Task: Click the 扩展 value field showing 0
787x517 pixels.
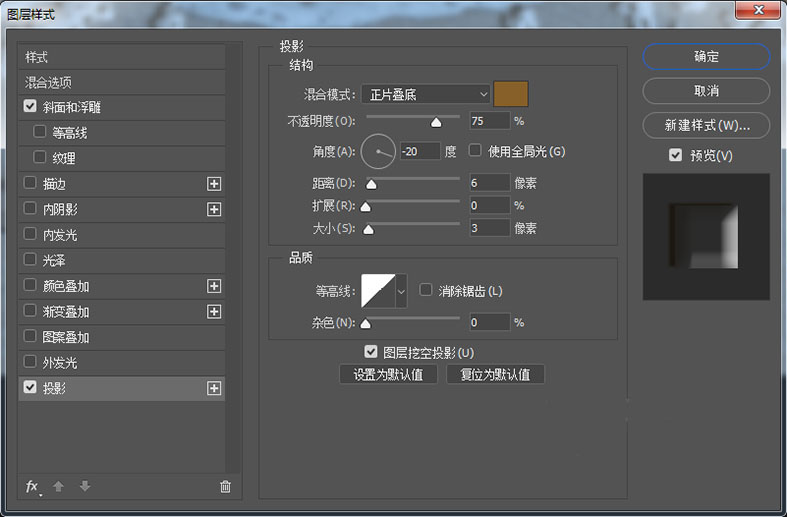Action: point(490,205)
